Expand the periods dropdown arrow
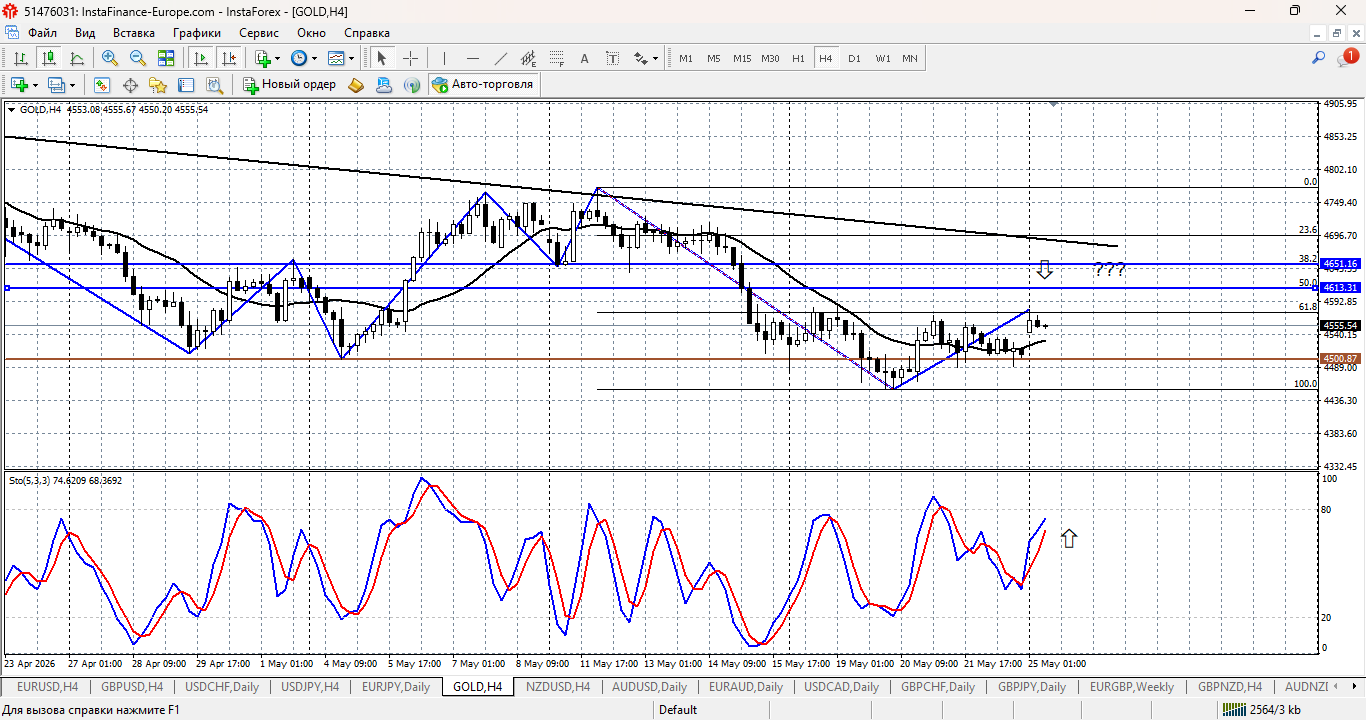1366x720 pixels. [x=314, y=58]
